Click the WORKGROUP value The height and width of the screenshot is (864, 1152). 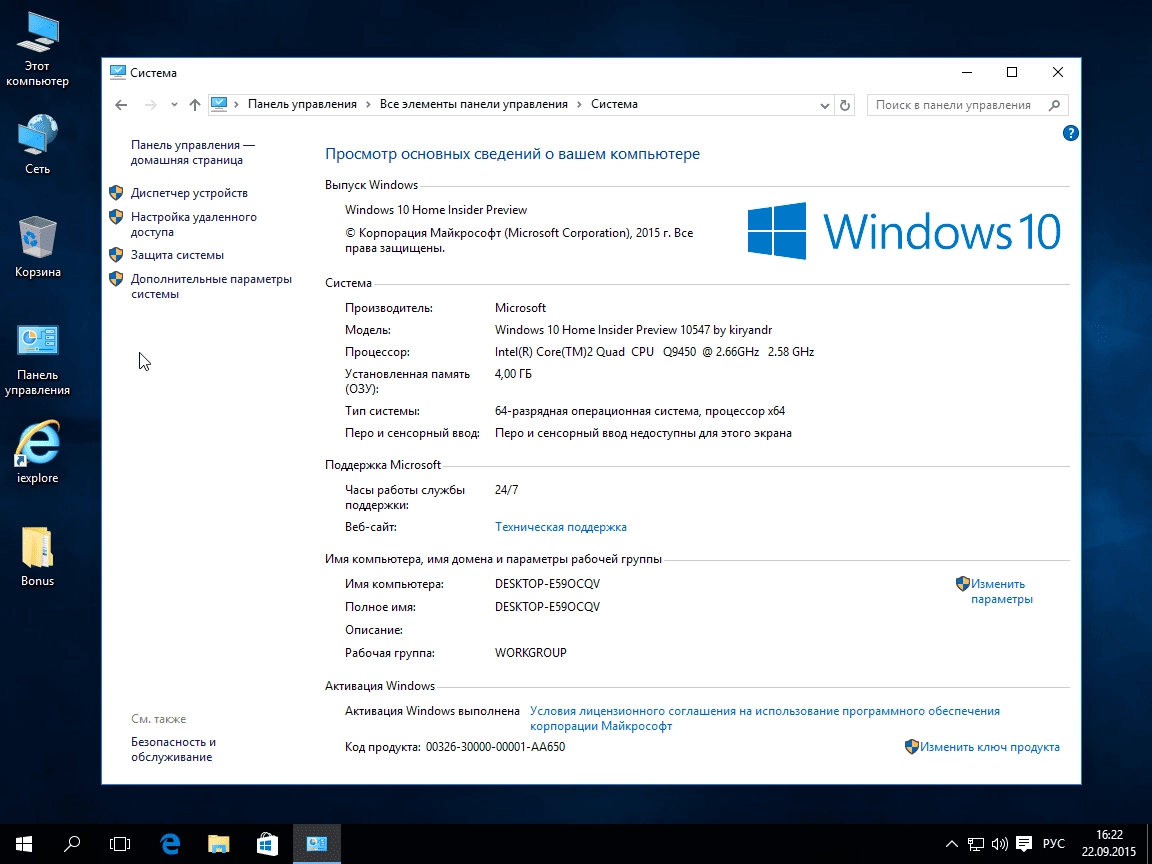530,652
